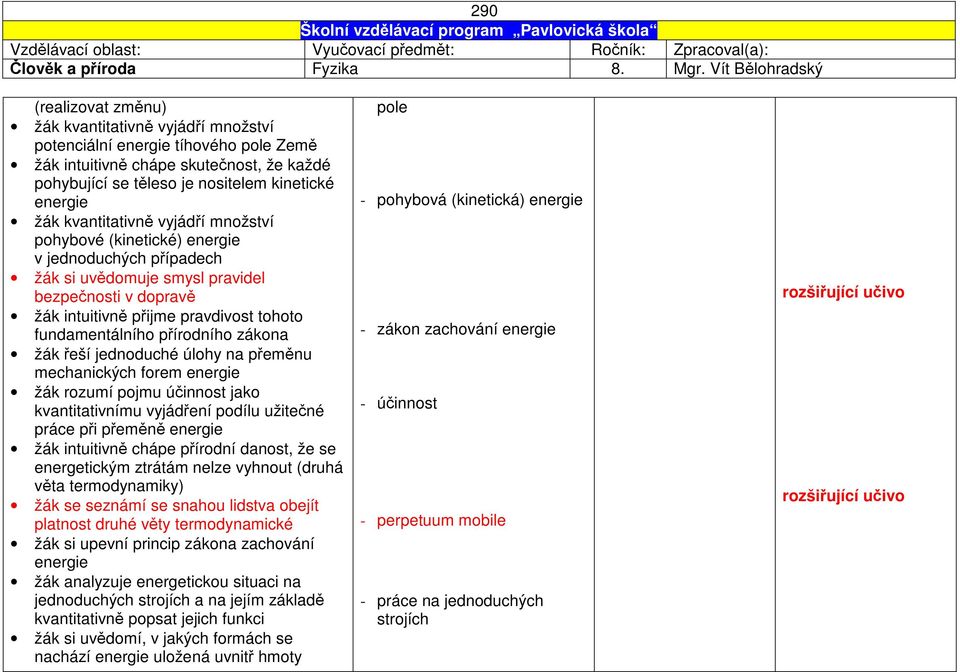The image size is (960, 672).
Task: Click topic "zákon zachování energie"
Action: 466,329
